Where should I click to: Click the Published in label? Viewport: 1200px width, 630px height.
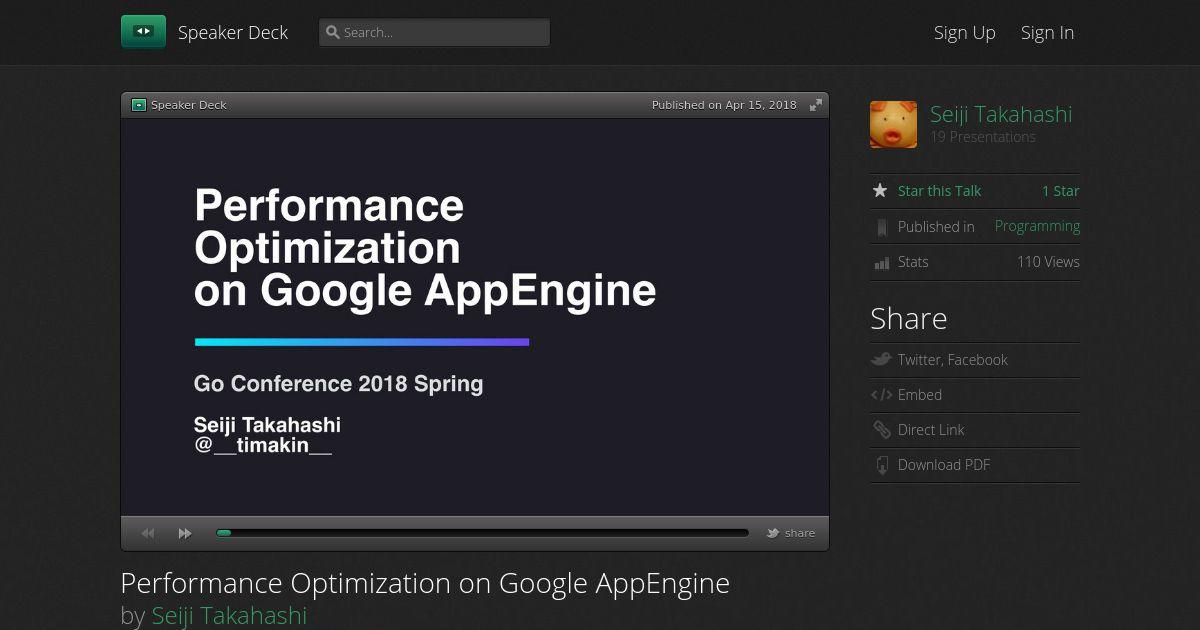point(936,227)
